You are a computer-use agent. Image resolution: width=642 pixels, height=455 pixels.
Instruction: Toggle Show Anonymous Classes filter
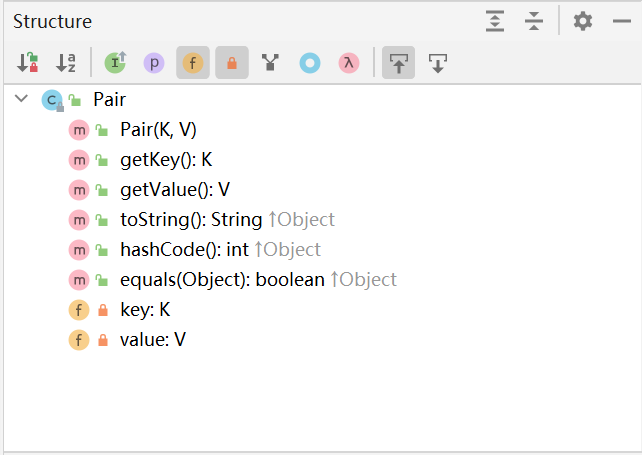tap(310, 63)
